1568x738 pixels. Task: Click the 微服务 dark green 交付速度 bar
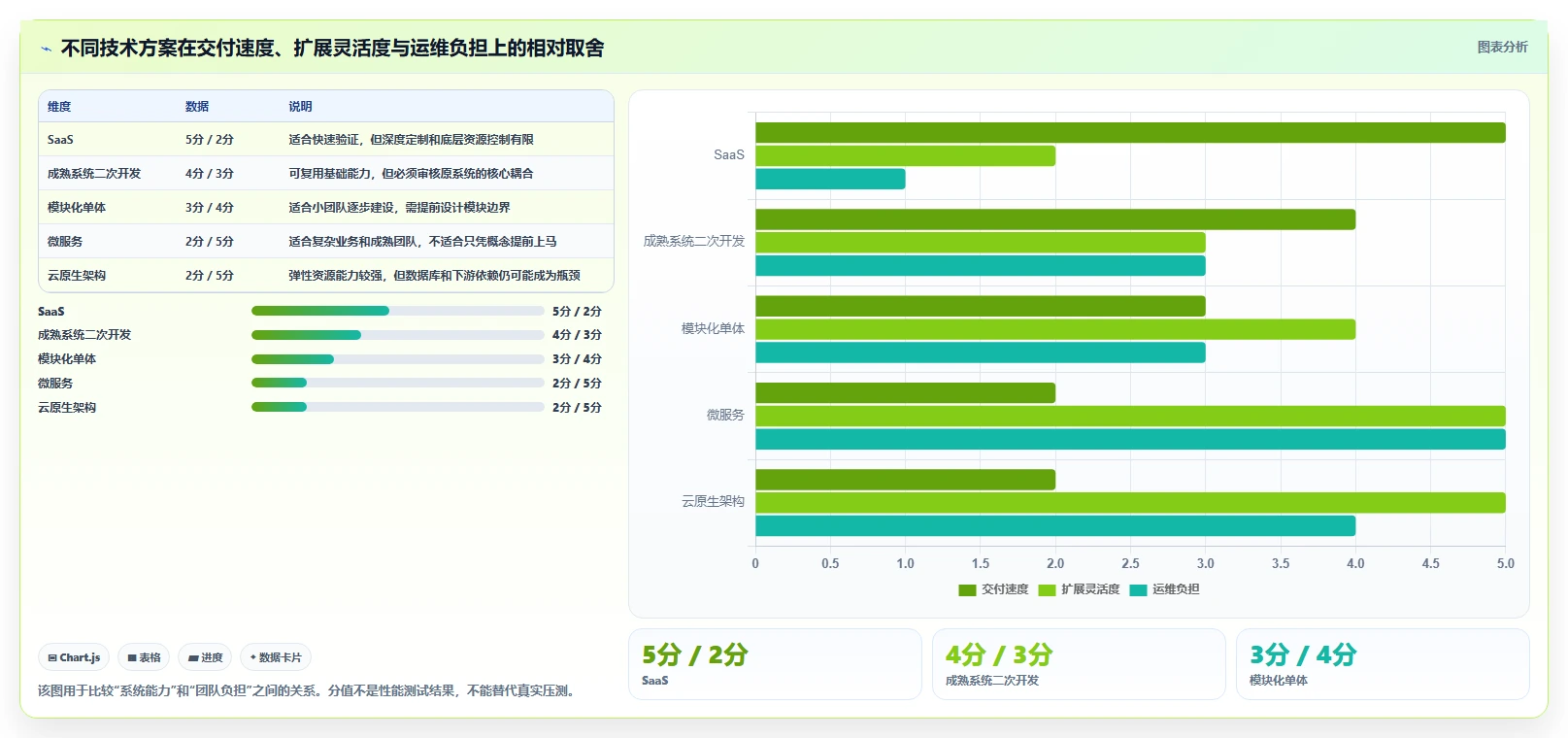(x=905, y=392)
